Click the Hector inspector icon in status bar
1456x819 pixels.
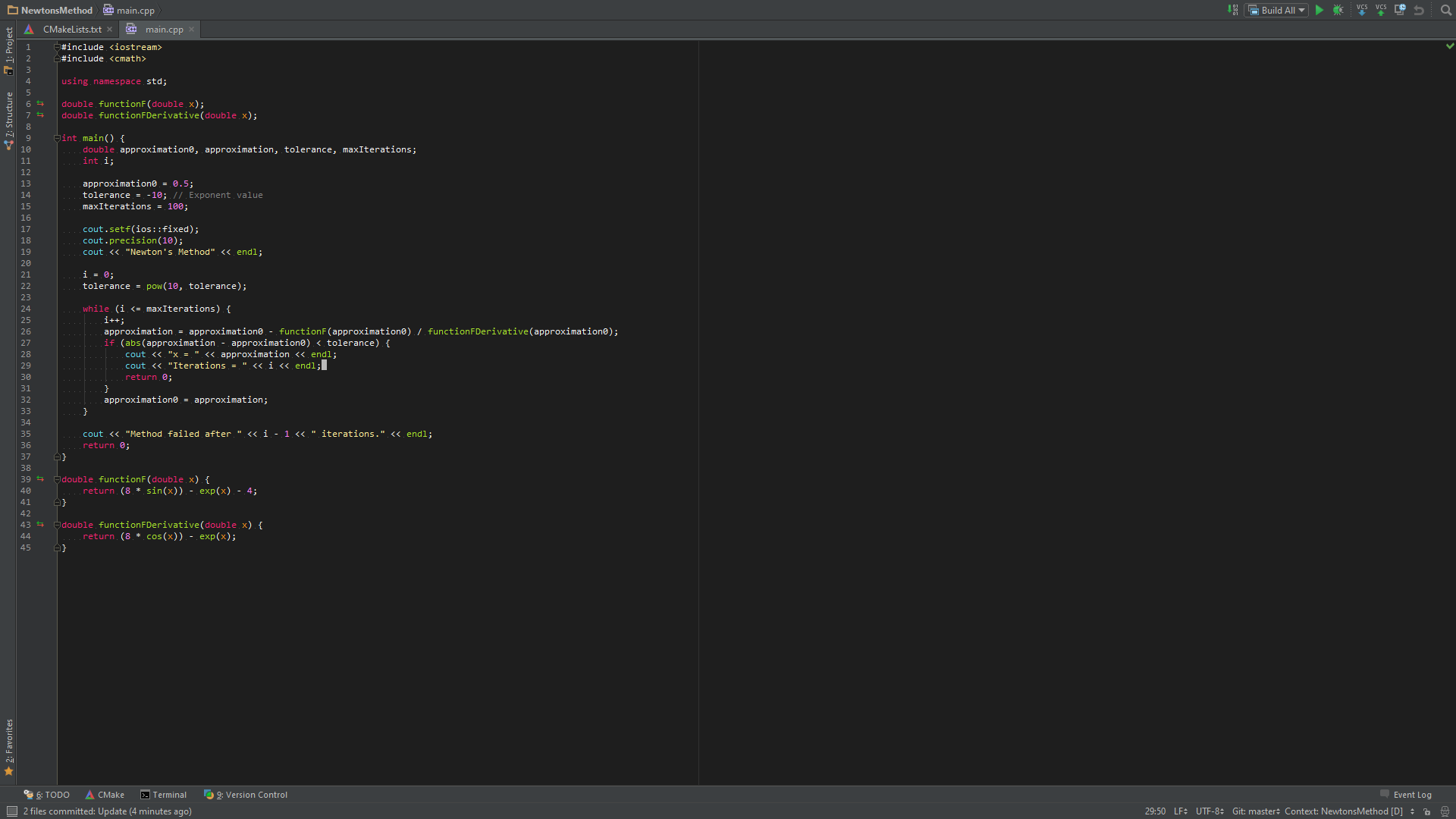tap(1445, 811)
